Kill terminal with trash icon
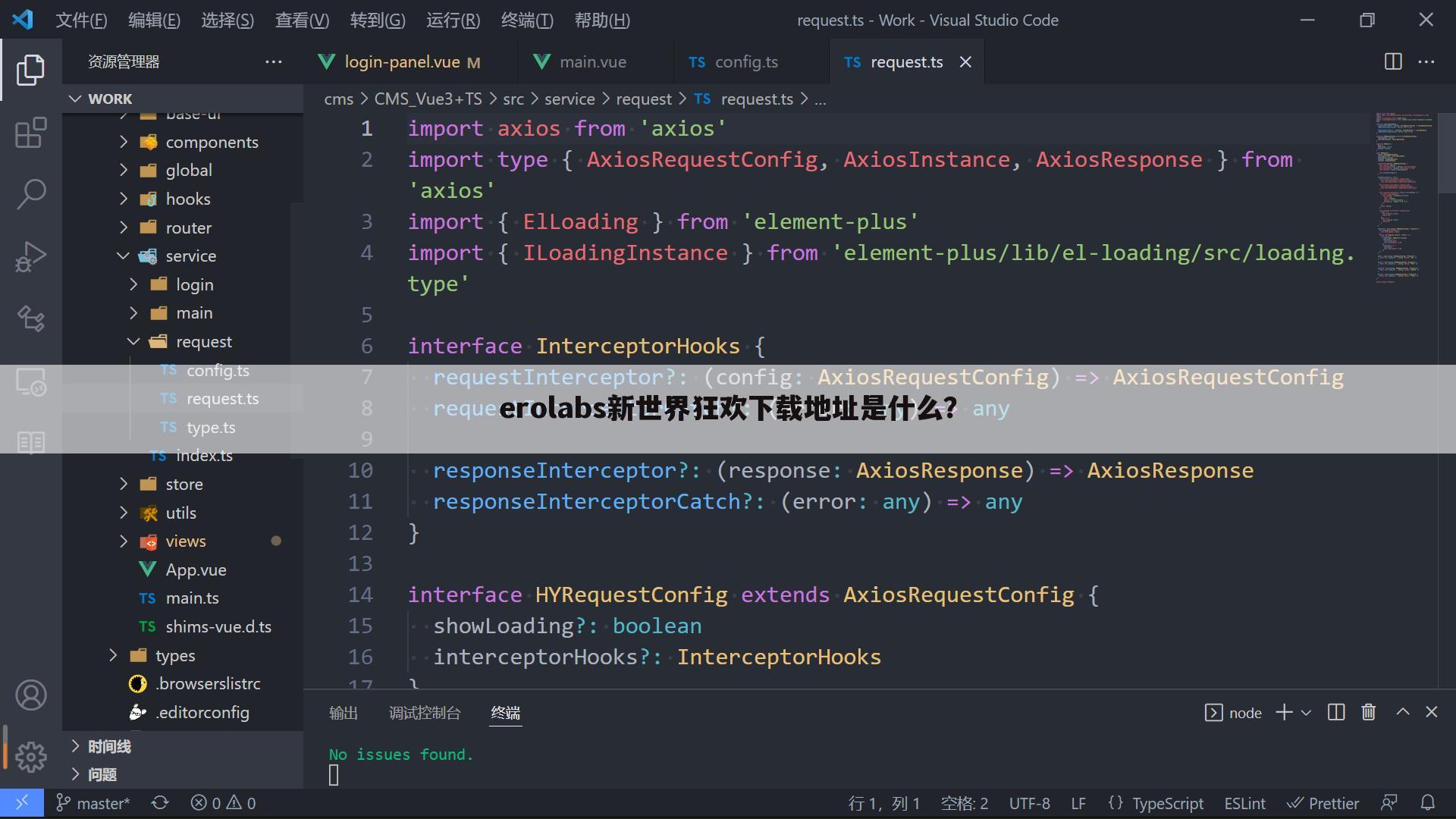 [1369, 712]
